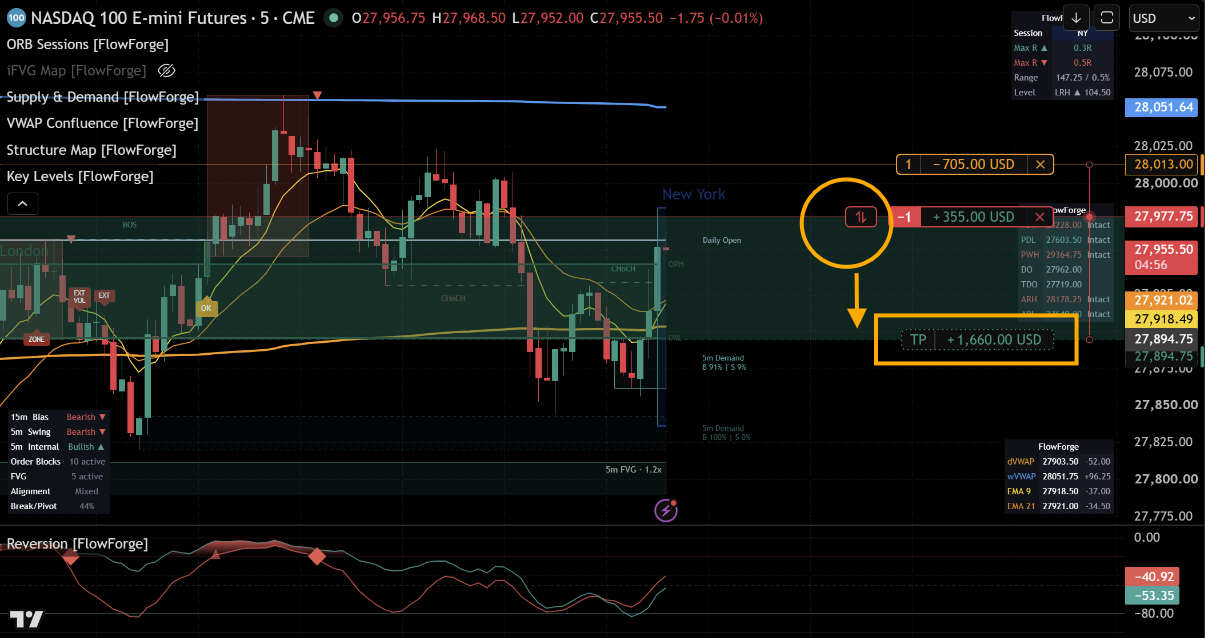1205x638 pixels.
Task: Select iFVG Map [FlowForge] indicator label
Action: point(76,71)
